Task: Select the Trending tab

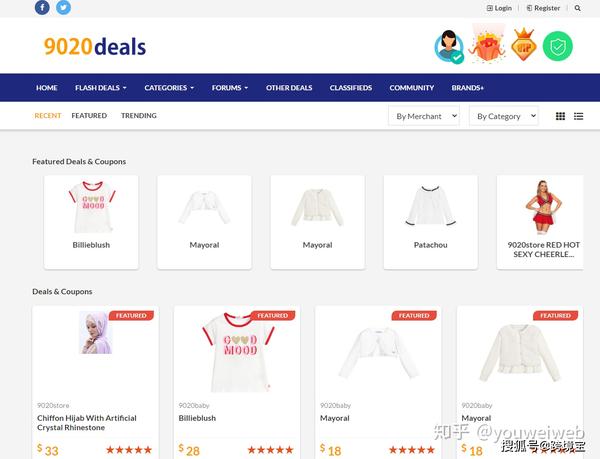Action: (139, 116)
